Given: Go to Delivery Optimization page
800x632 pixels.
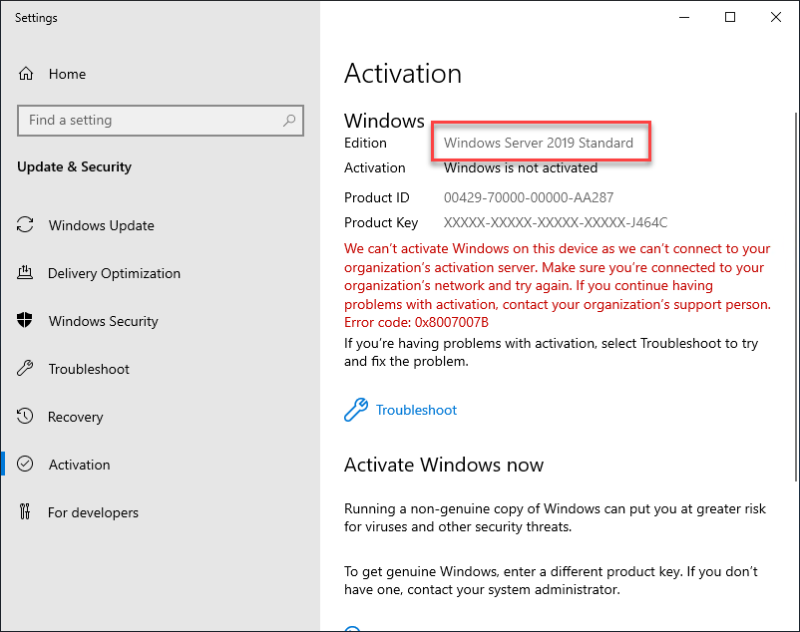Looking at the screenshot, I should (114, 273).
